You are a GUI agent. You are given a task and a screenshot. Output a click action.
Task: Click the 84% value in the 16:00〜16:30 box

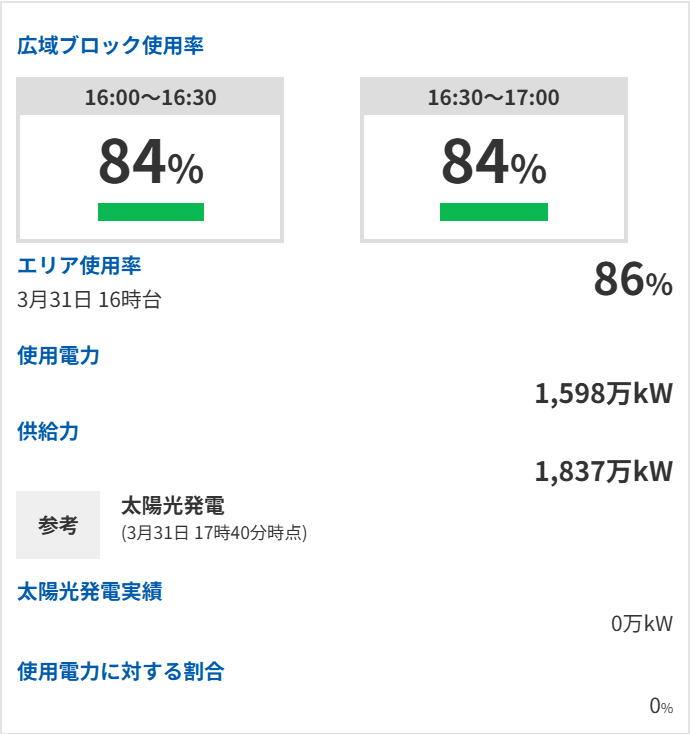151,161
